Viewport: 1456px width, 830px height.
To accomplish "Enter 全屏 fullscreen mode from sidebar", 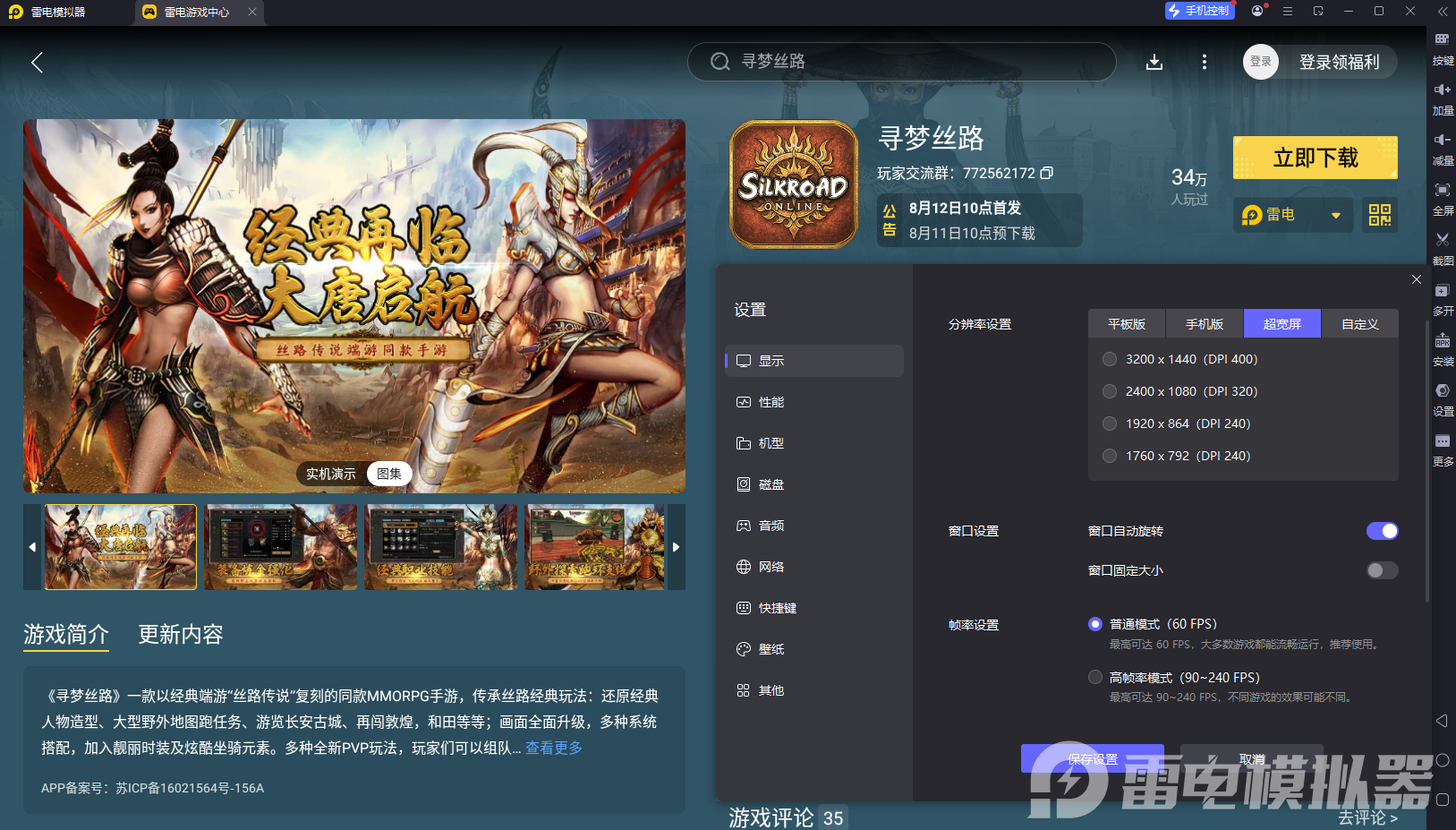I will click(x=1443, y=198).
